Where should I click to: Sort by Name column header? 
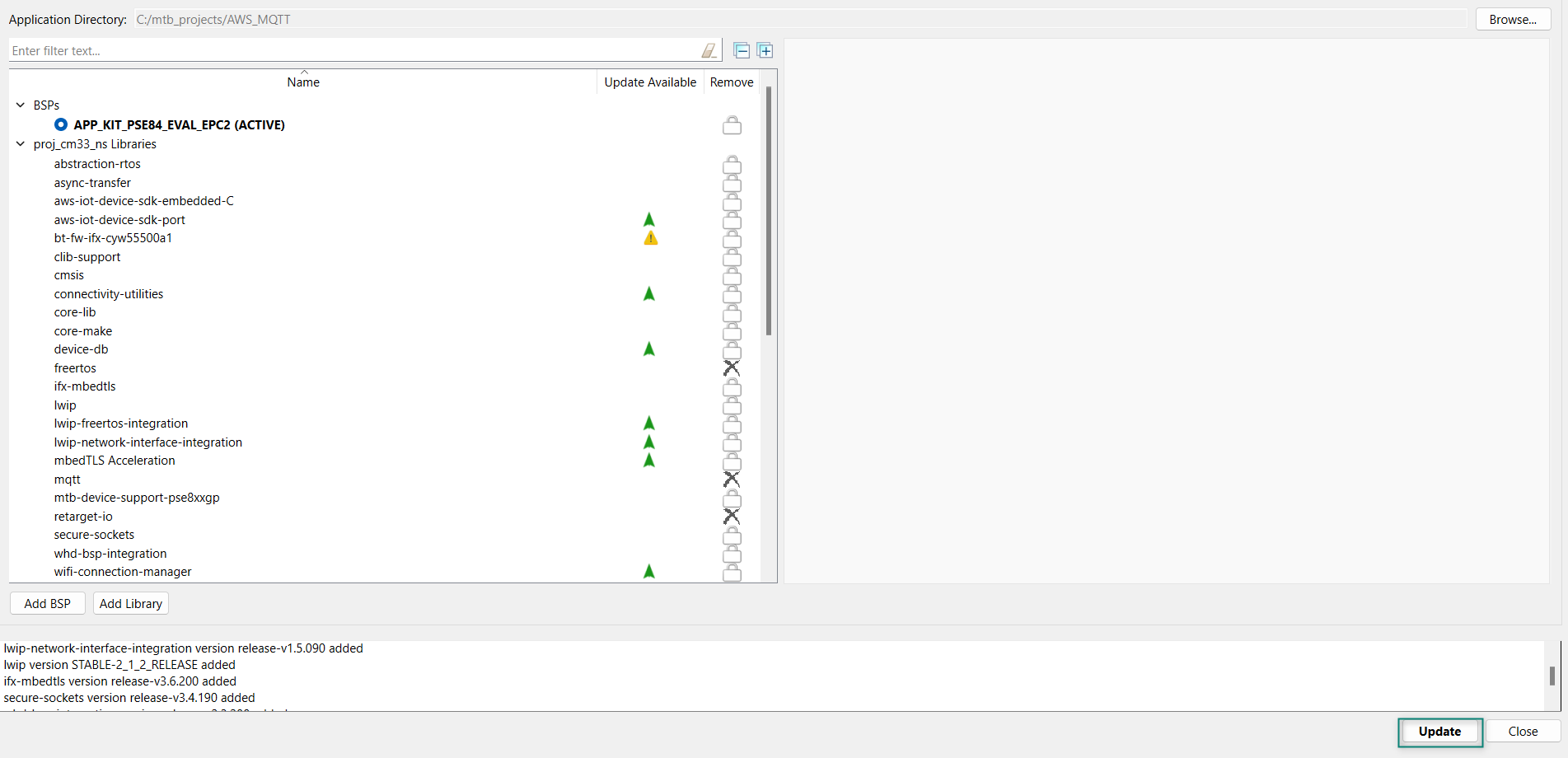click(x=303, y=82)
